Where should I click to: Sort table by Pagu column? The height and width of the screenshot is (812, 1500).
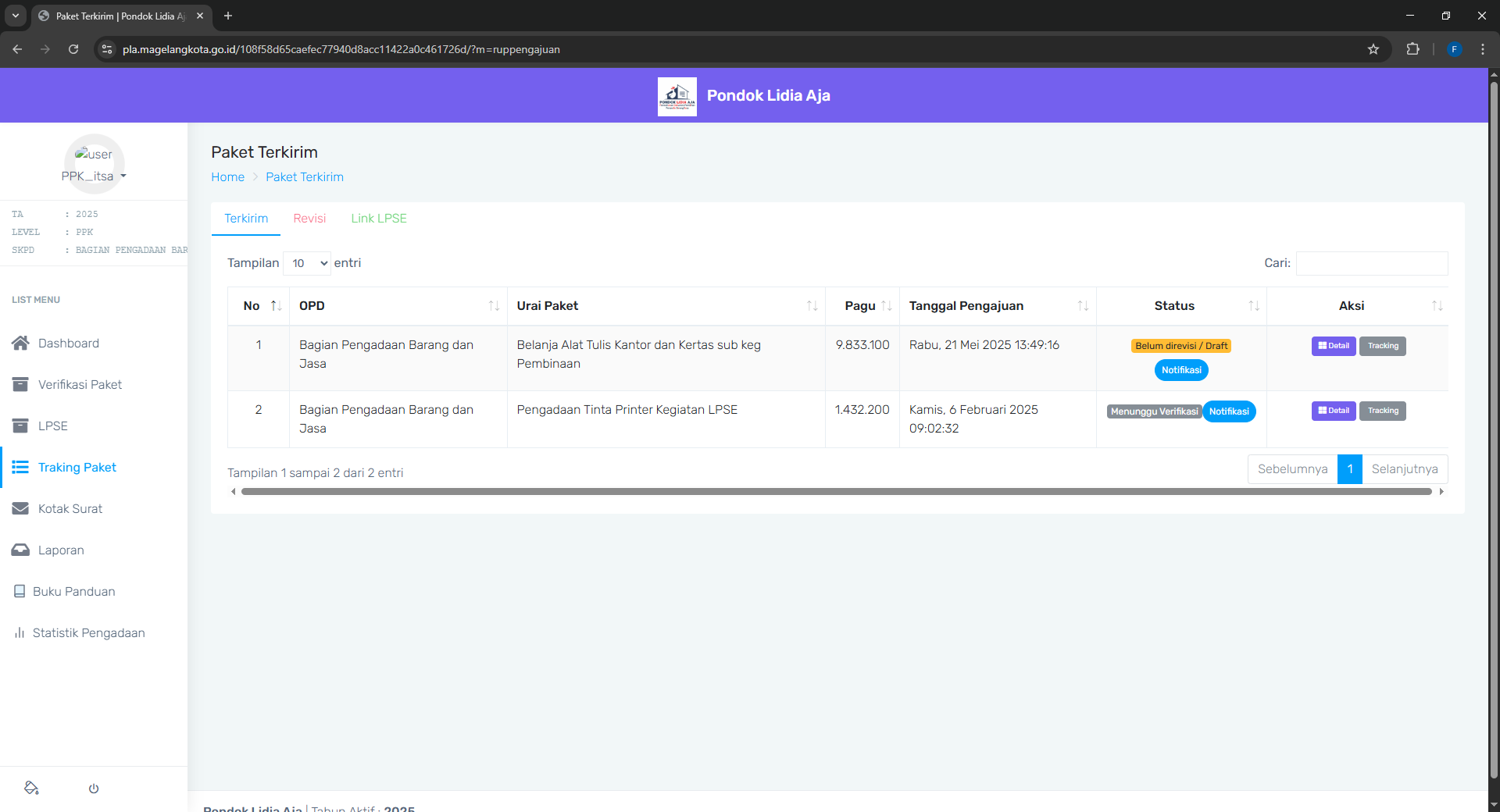pyautogui.click(x=886, y=306)
